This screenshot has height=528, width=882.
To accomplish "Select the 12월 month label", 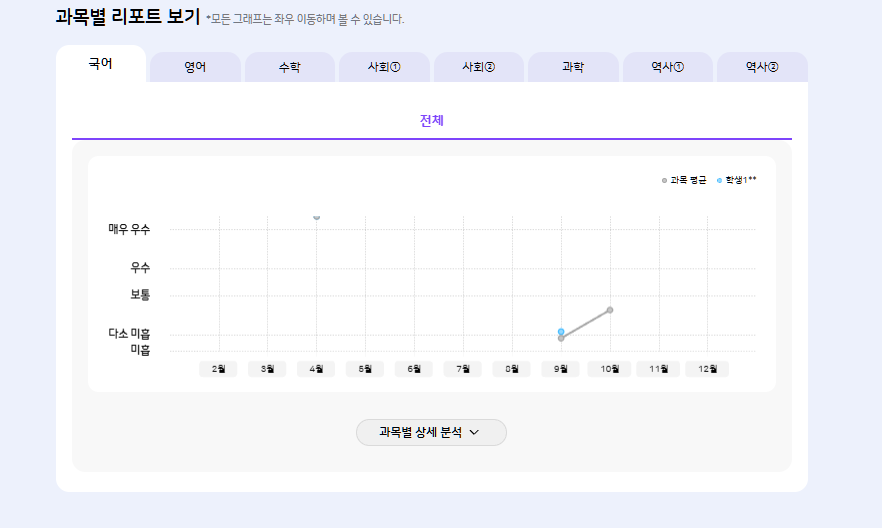I will 708,369.
